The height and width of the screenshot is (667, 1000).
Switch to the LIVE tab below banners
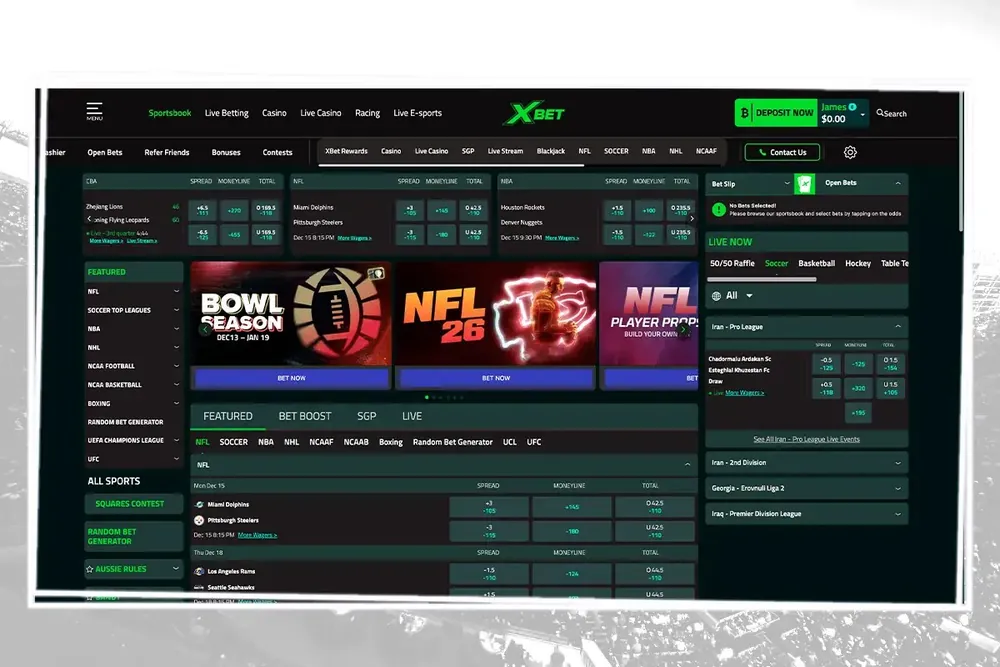click(x=412, y=416)
